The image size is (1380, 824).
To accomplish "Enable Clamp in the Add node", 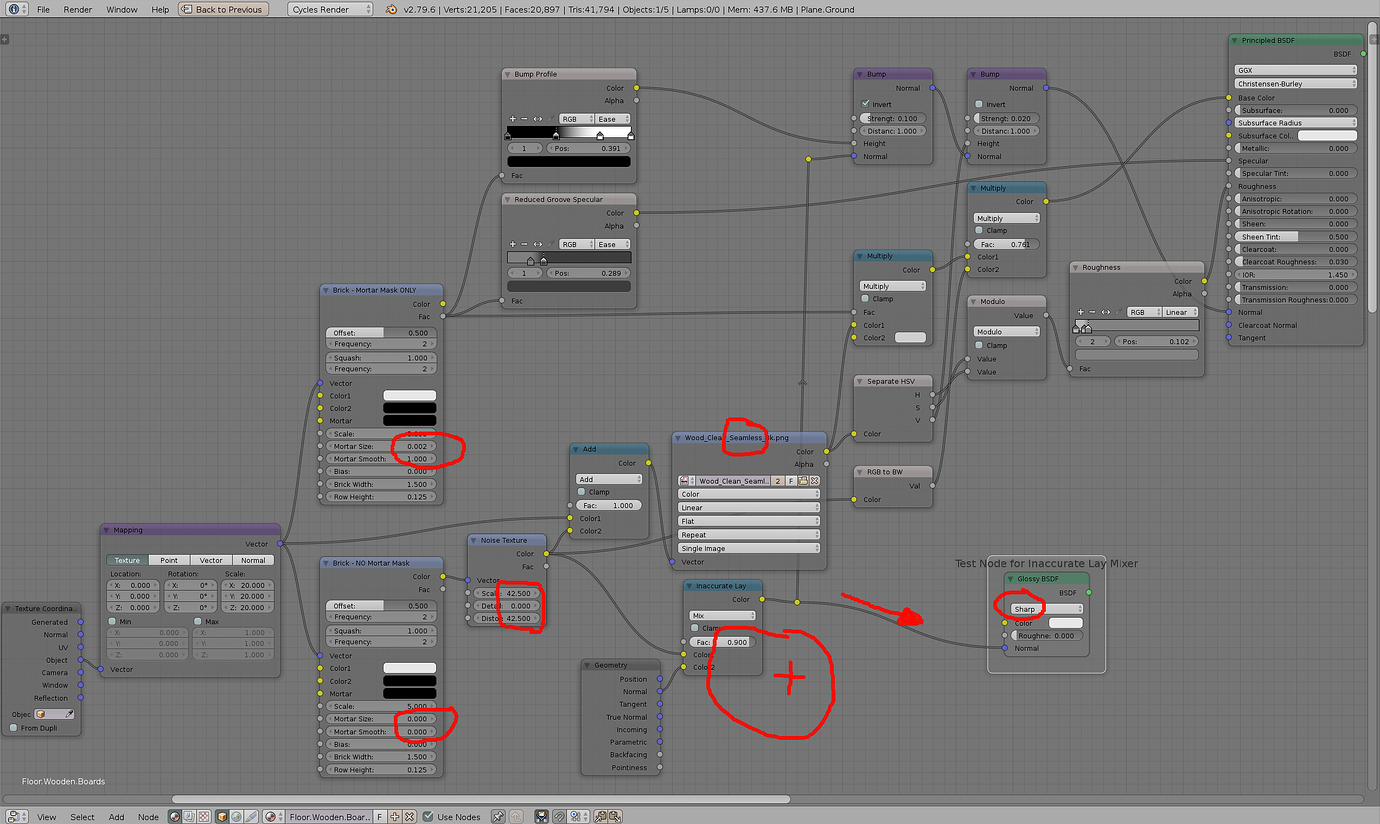I will tap(581, 492).
